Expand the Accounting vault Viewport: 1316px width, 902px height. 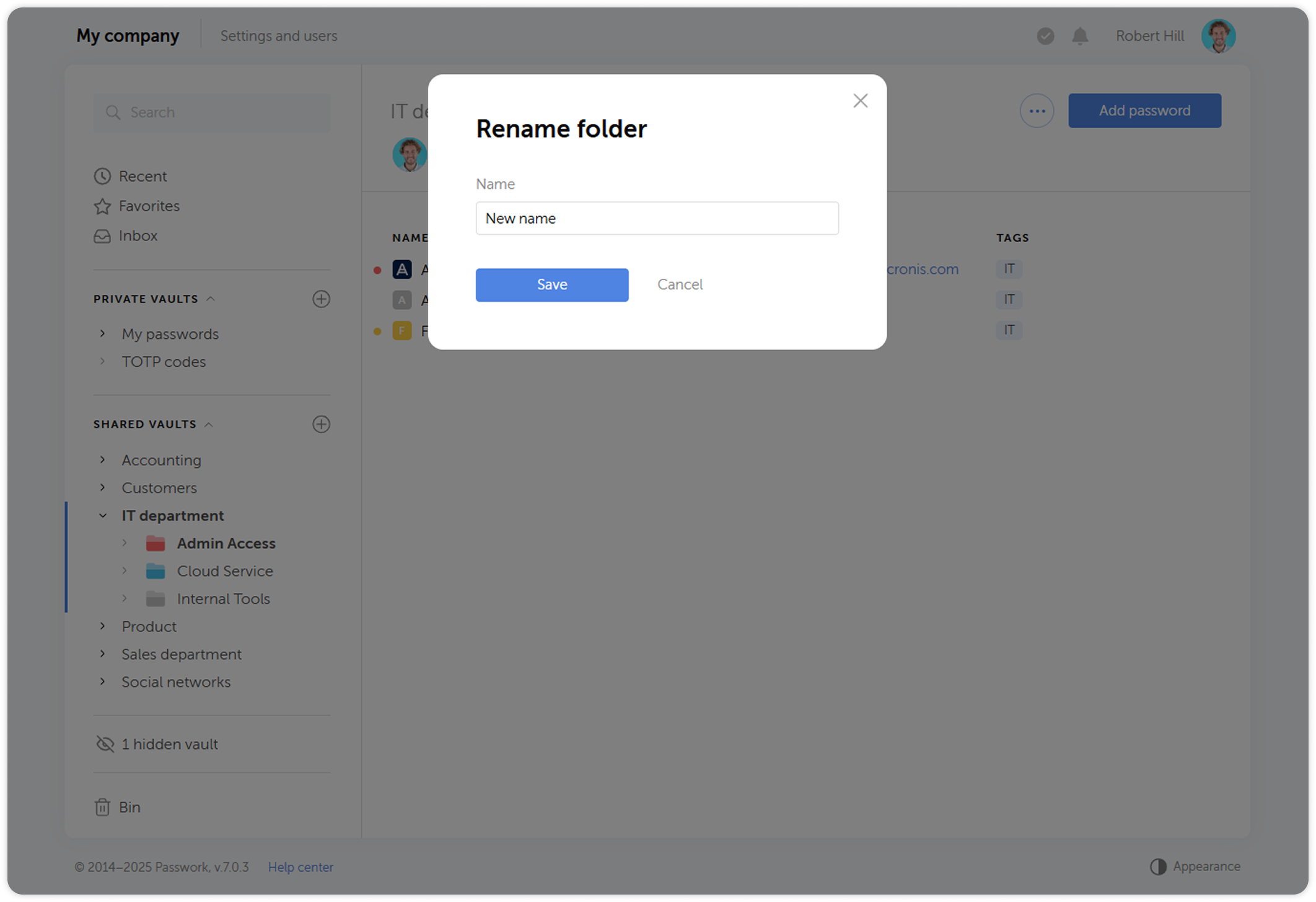102,460
